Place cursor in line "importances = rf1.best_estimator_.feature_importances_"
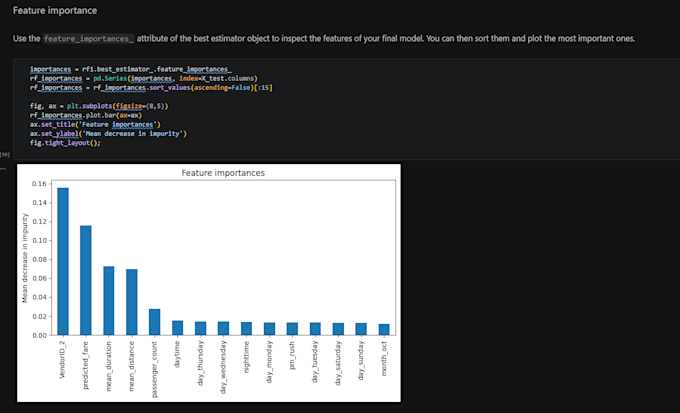The height and width of the screenshot is (413, 680). click(131, 69)
